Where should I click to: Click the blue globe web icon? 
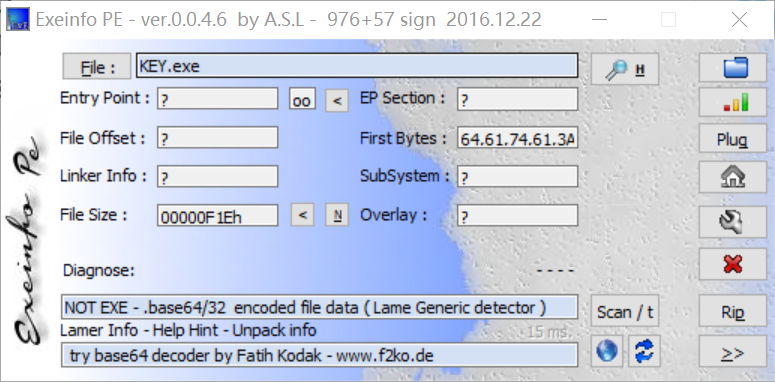pyautogui.click(x=606, y=351)
